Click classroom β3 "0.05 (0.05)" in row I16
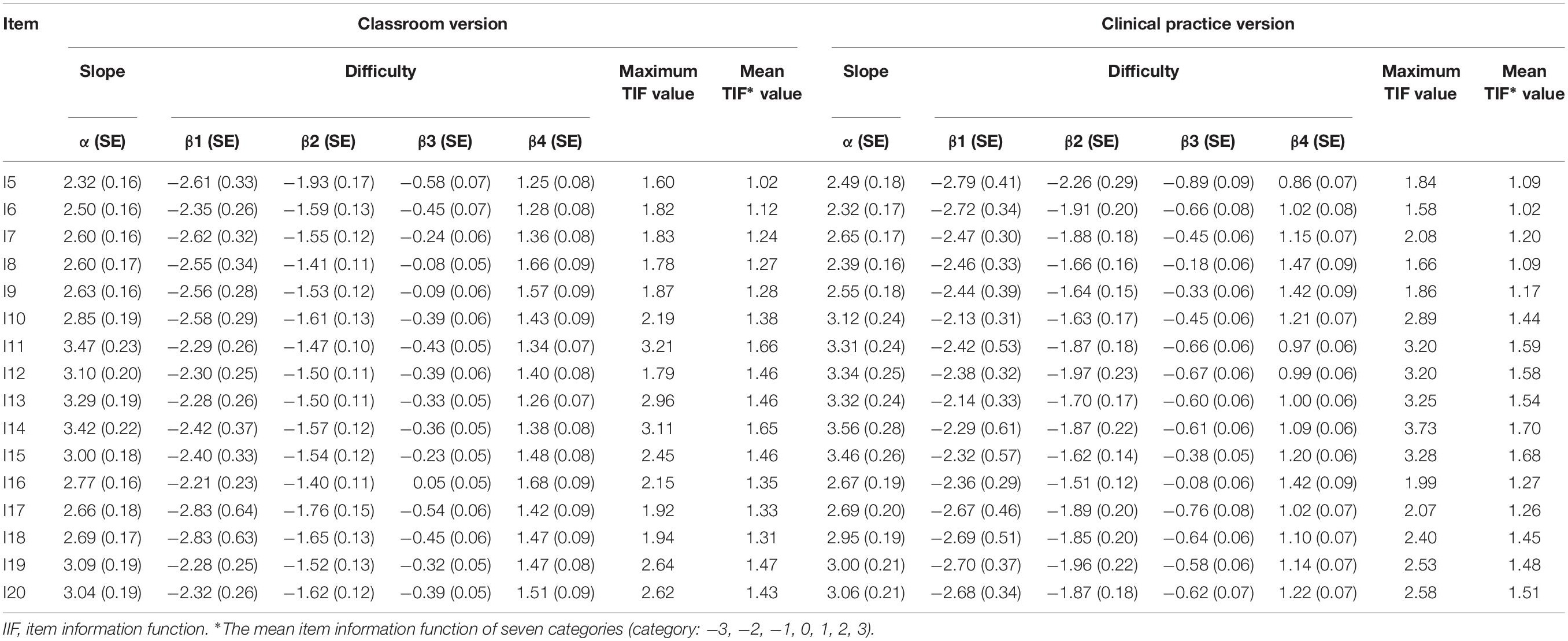 tap(451, 483)
